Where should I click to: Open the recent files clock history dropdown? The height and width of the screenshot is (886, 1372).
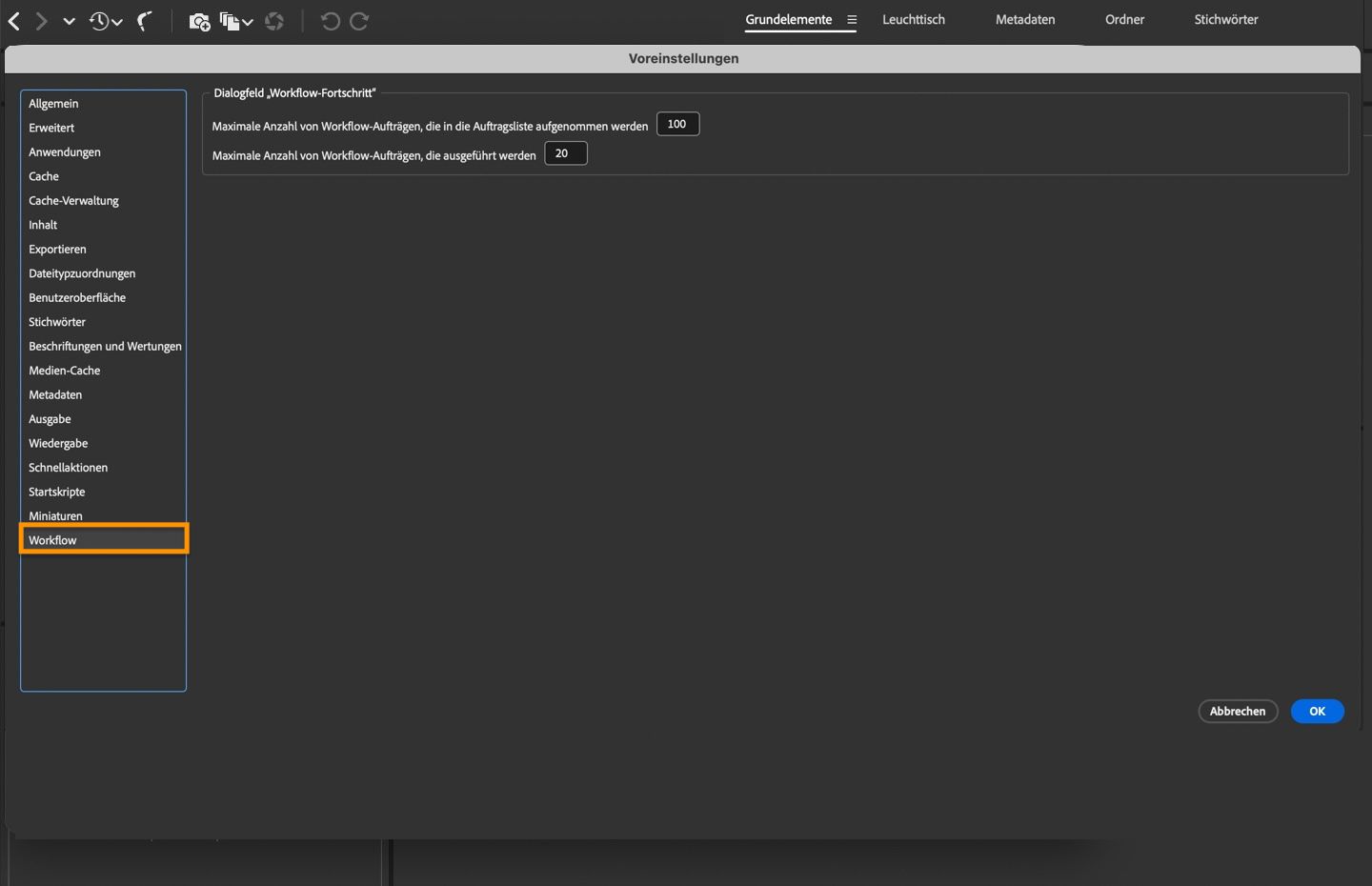pos(105,21)
